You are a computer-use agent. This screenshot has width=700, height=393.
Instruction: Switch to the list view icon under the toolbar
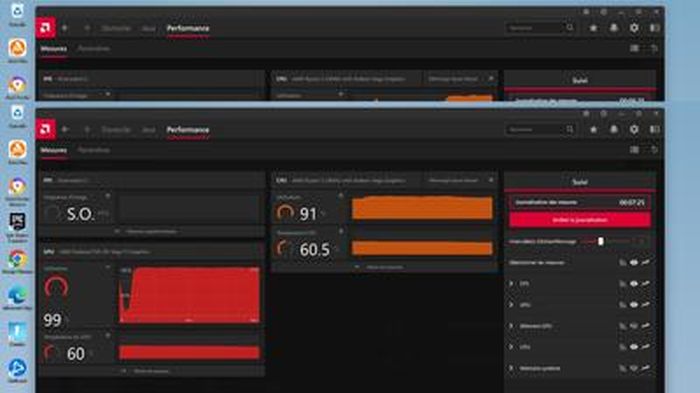(x=634, y=150)
